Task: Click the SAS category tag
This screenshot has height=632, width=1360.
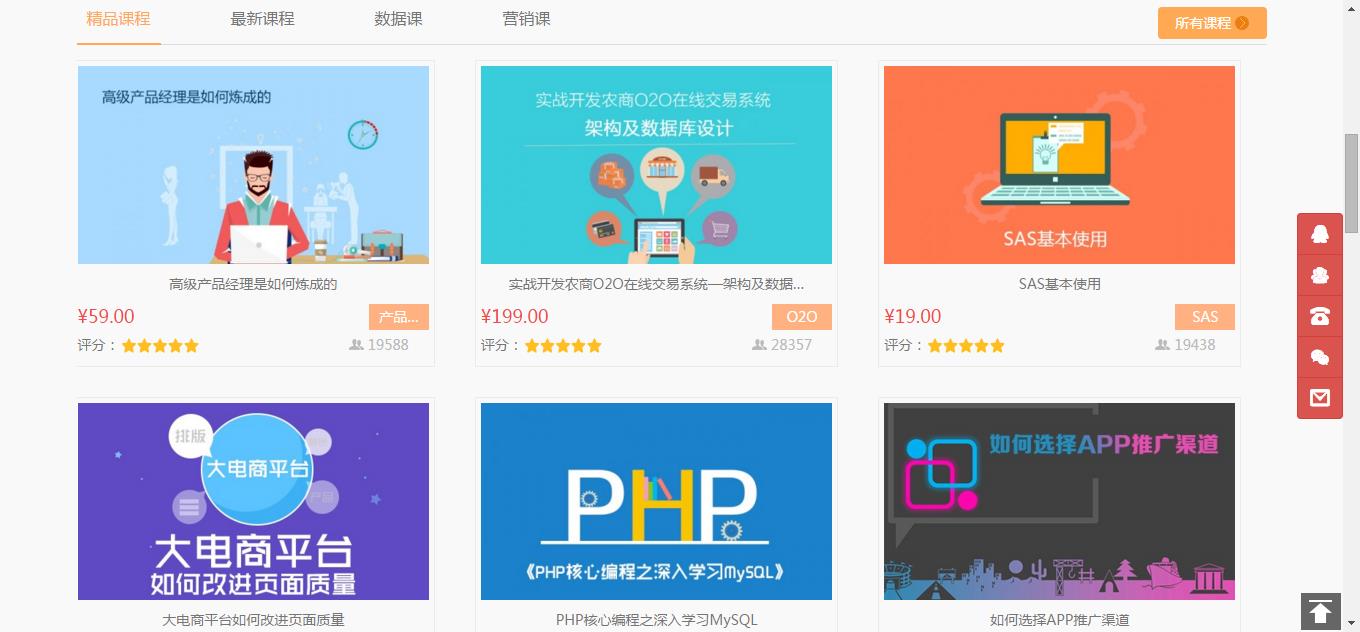Action: (1205, 317)
